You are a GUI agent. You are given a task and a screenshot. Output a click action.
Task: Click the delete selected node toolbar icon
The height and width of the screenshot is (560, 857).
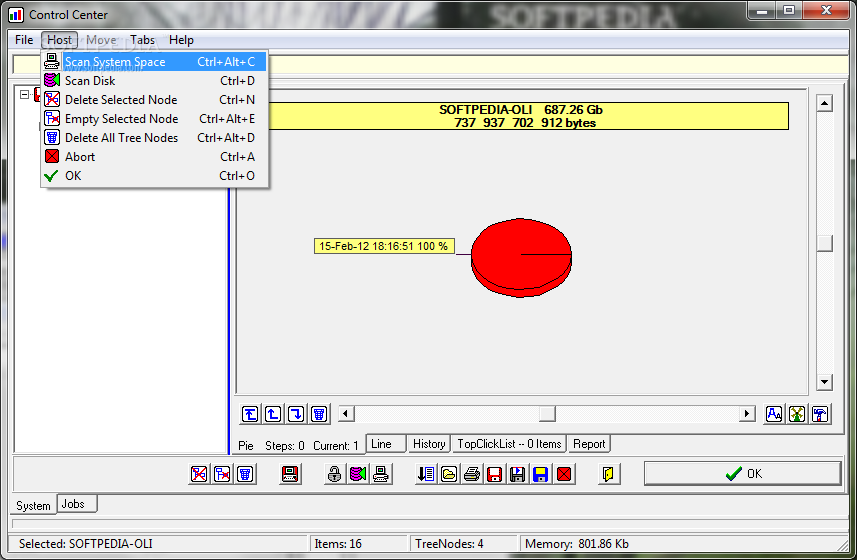[x=199, y=474]
